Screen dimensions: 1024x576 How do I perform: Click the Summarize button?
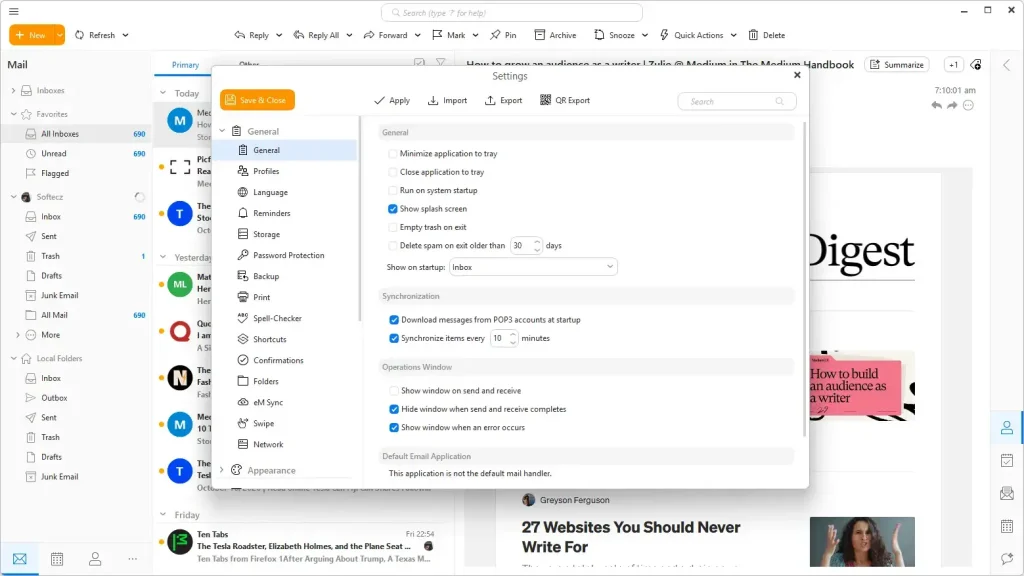(897, 65)
